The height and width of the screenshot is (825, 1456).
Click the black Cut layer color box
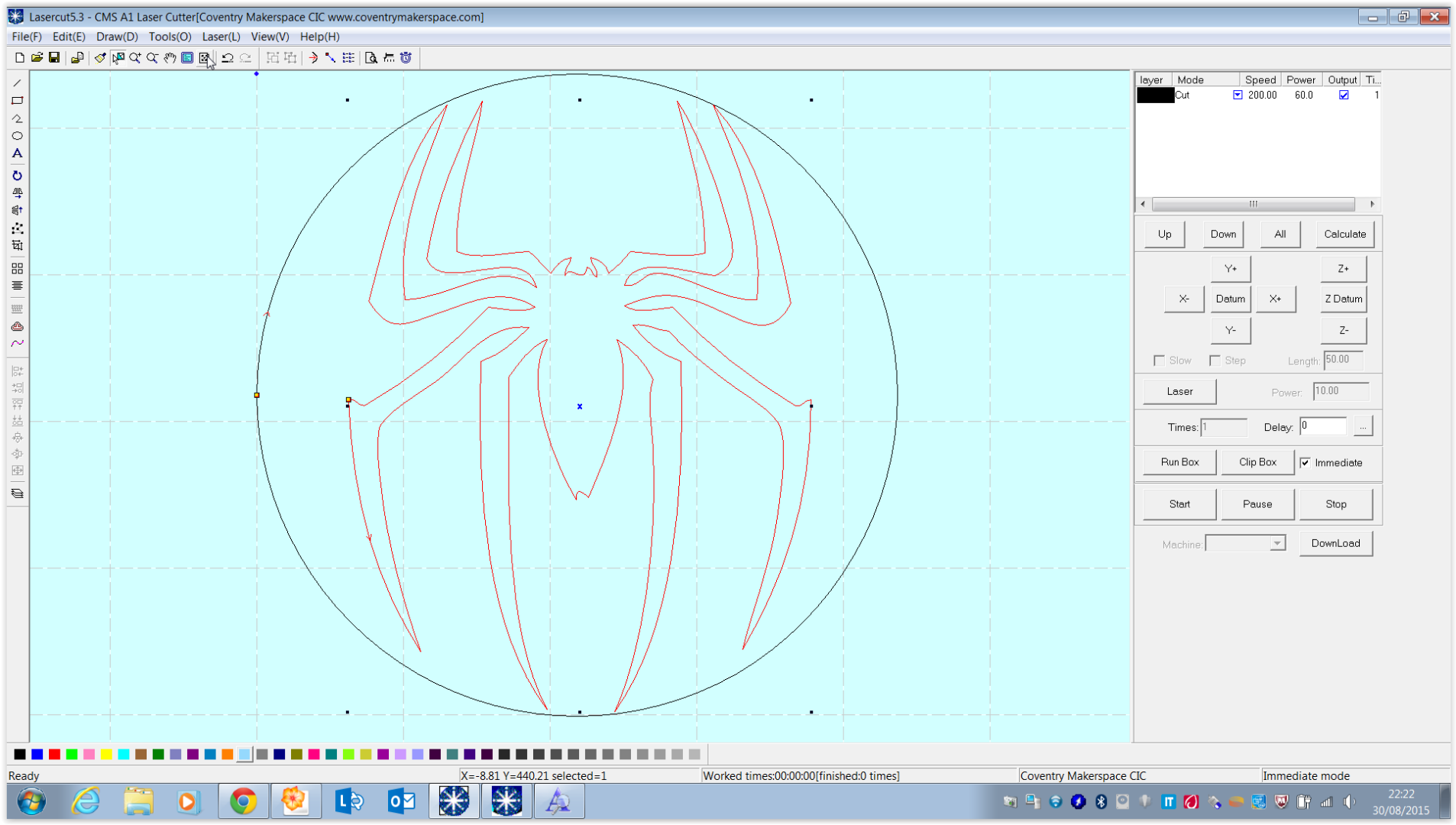coord(1155,95)
